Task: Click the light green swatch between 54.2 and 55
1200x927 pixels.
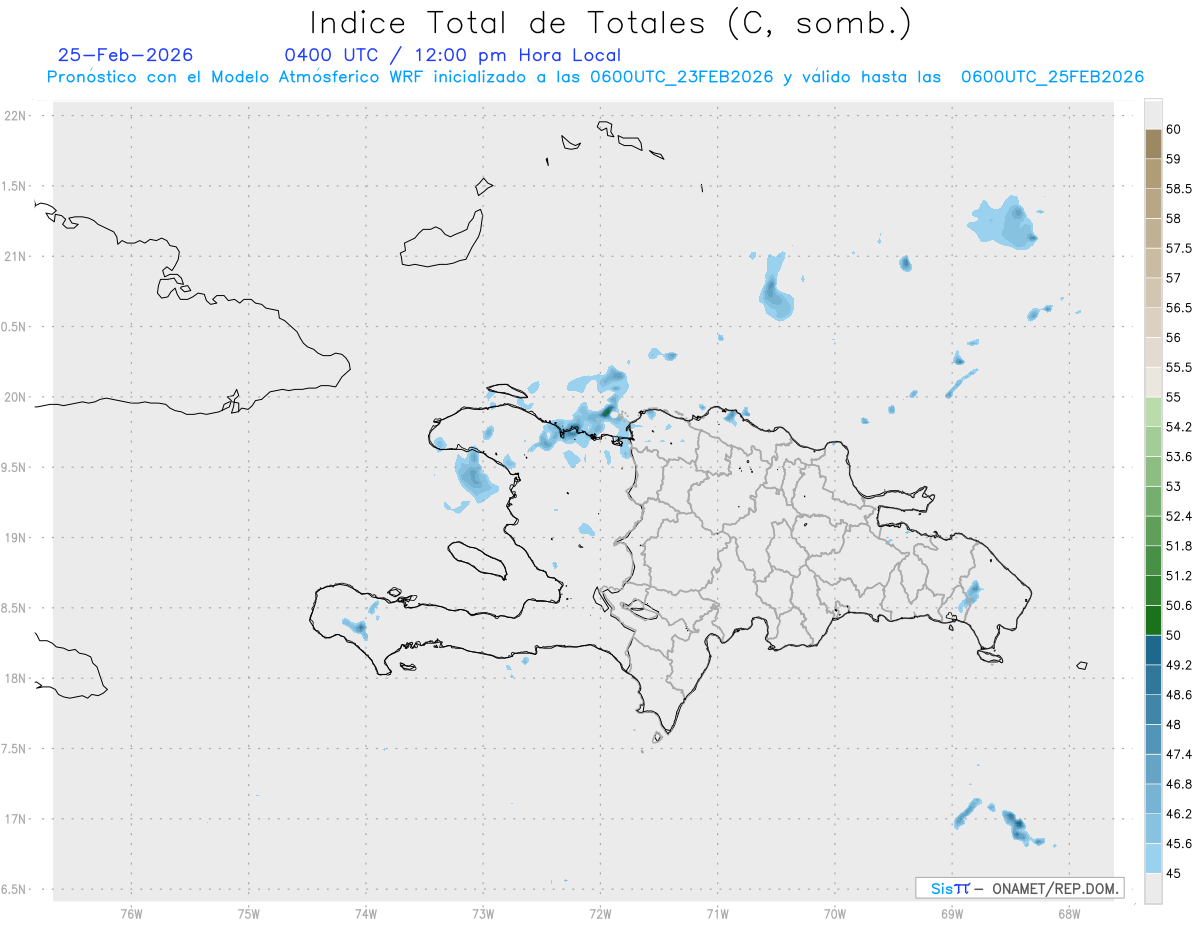Action: click(1153, 412)
